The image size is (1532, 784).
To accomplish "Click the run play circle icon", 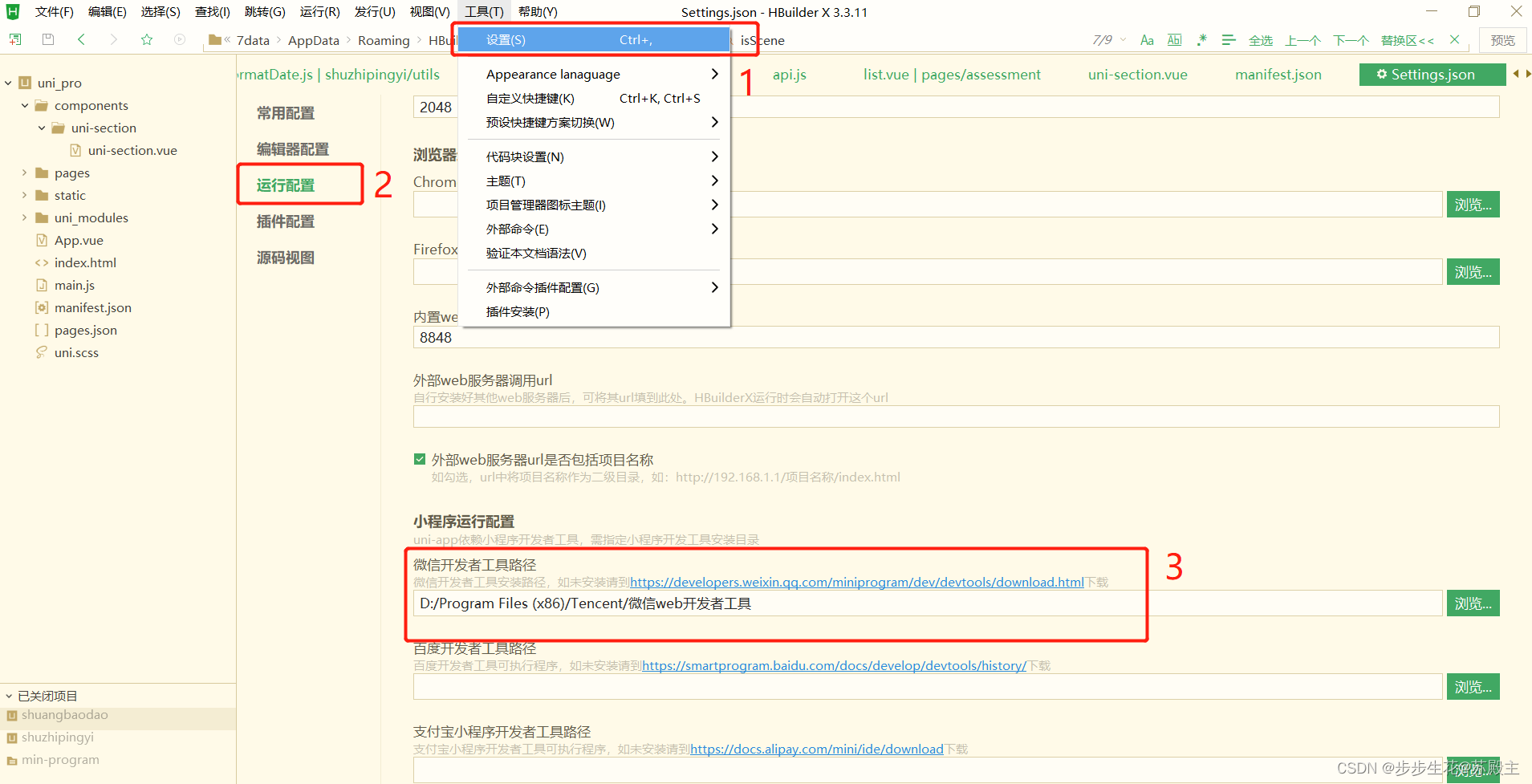I will [180, 39].
